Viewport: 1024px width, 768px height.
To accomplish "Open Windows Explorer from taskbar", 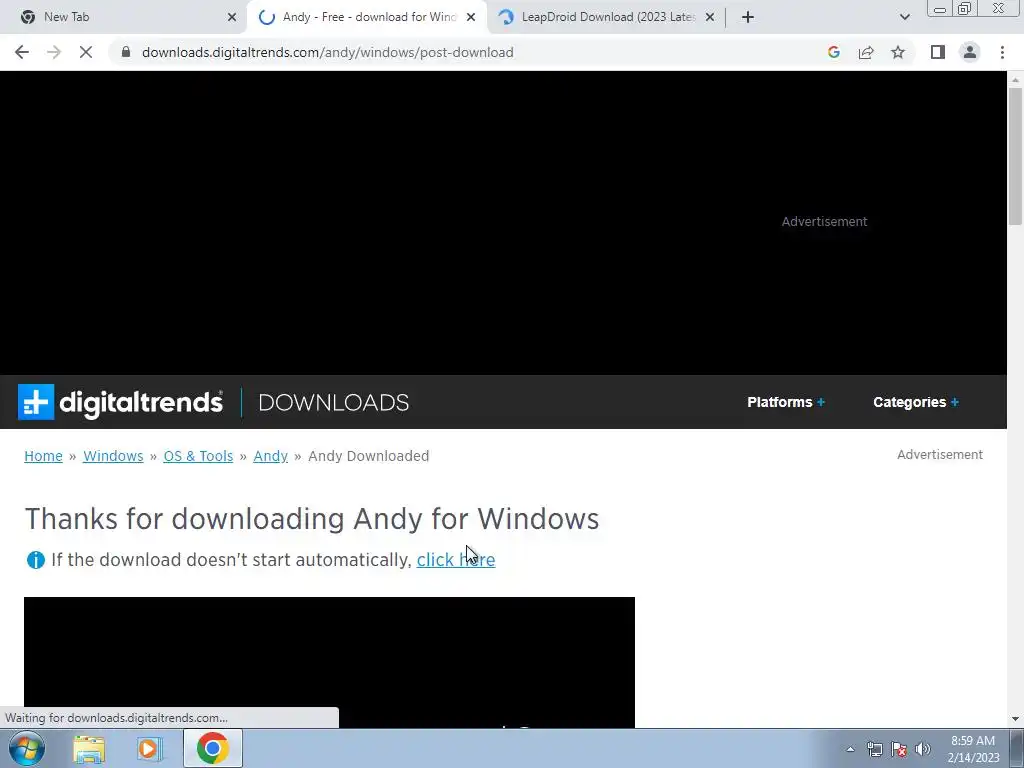I will coord(89,749).
